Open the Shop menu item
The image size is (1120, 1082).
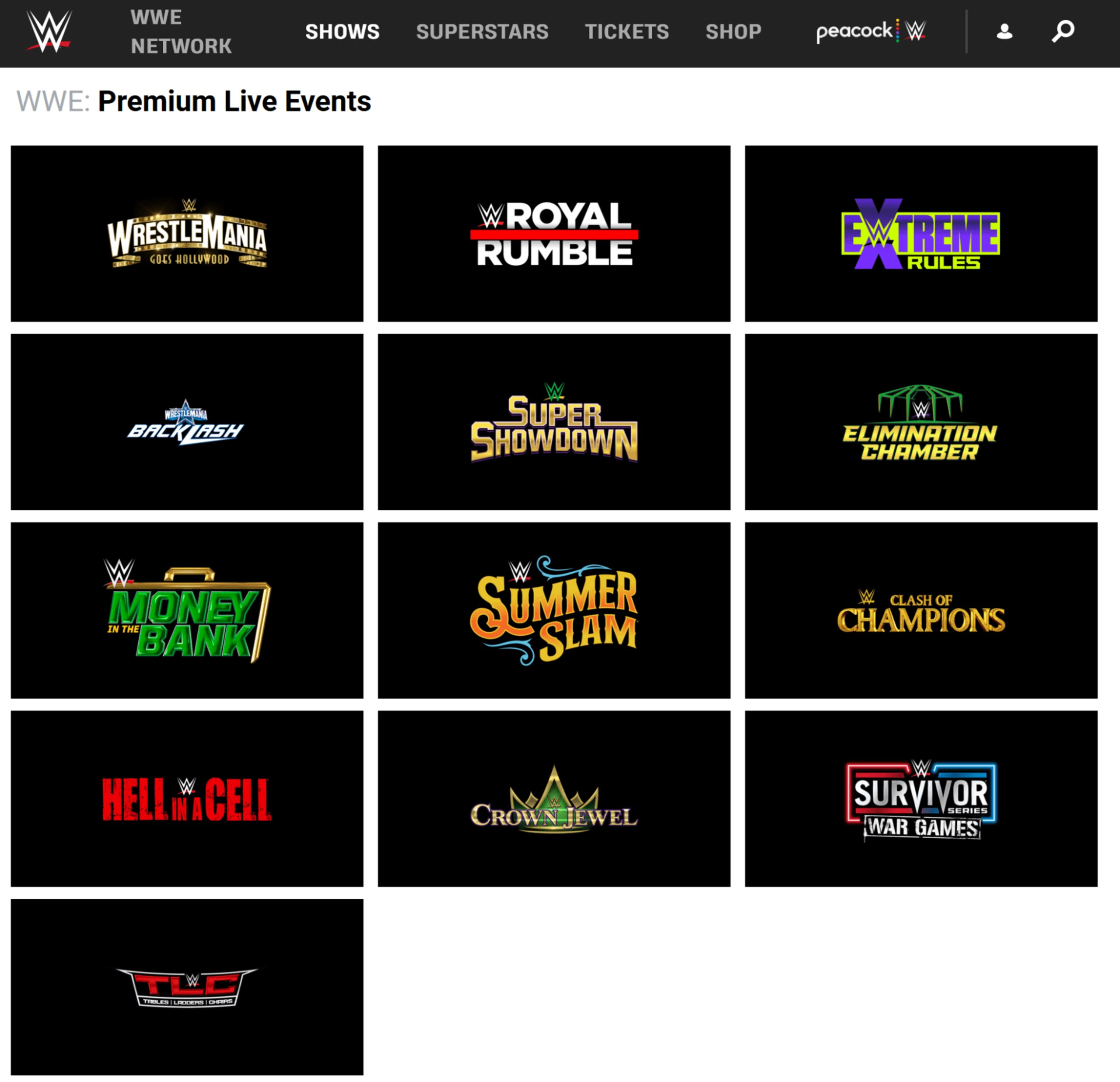(733, 32)
